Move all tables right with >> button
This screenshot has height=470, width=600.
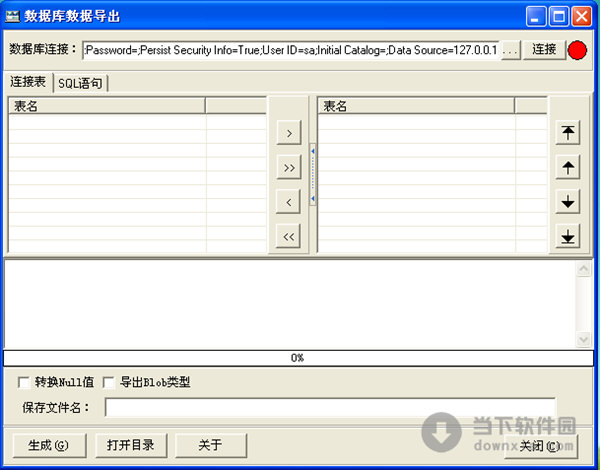289,167
